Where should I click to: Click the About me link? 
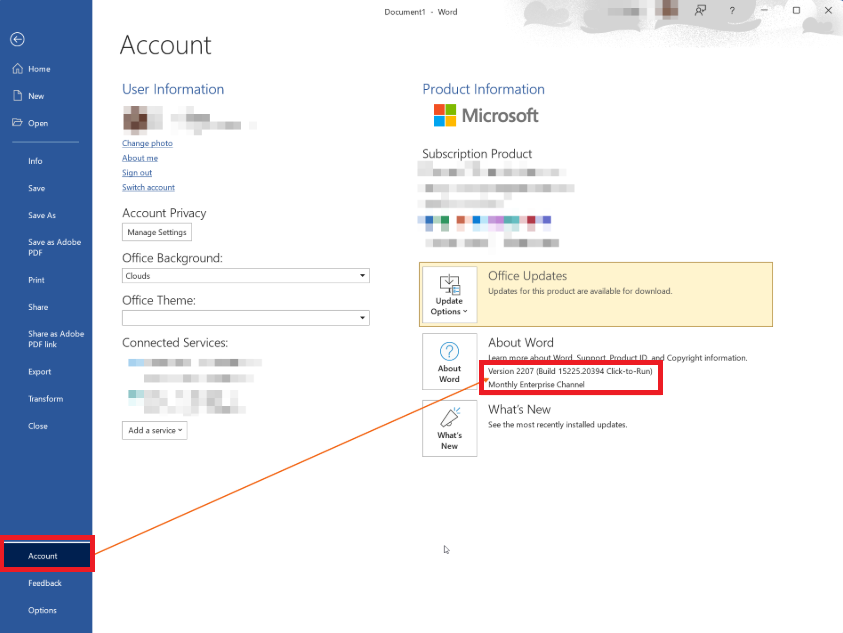pyautogui.click(x=140, y=158)
